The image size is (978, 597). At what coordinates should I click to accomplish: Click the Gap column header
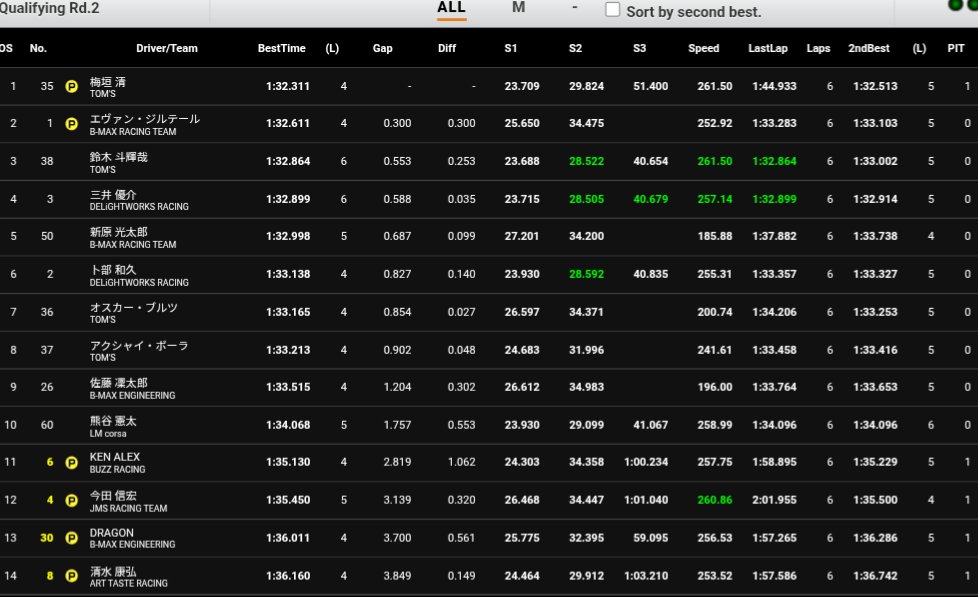[x=382, y=48]
